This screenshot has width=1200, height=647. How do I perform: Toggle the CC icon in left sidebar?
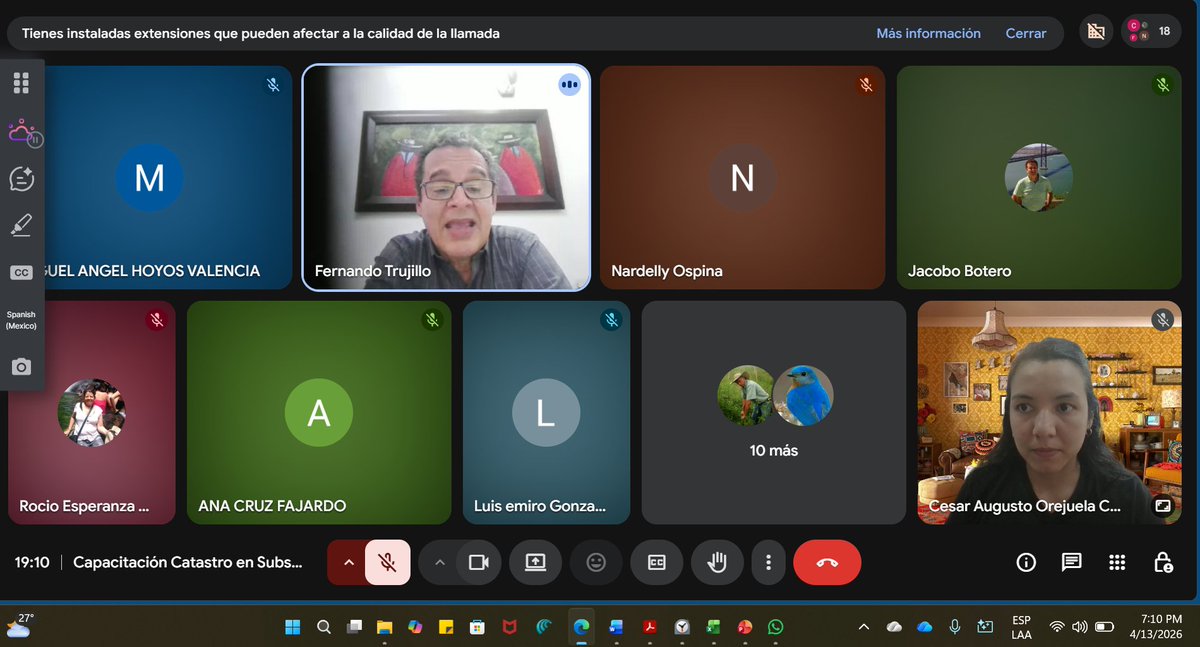tap(21, 272)
